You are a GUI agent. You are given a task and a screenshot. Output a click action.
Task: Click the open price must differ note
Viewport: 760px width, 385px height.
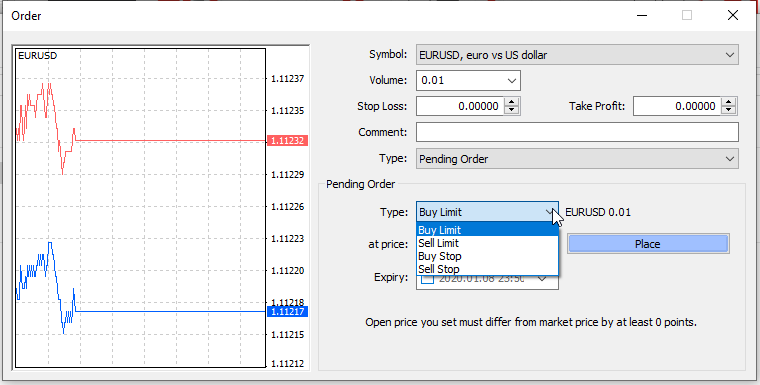(x=531, y=322)
